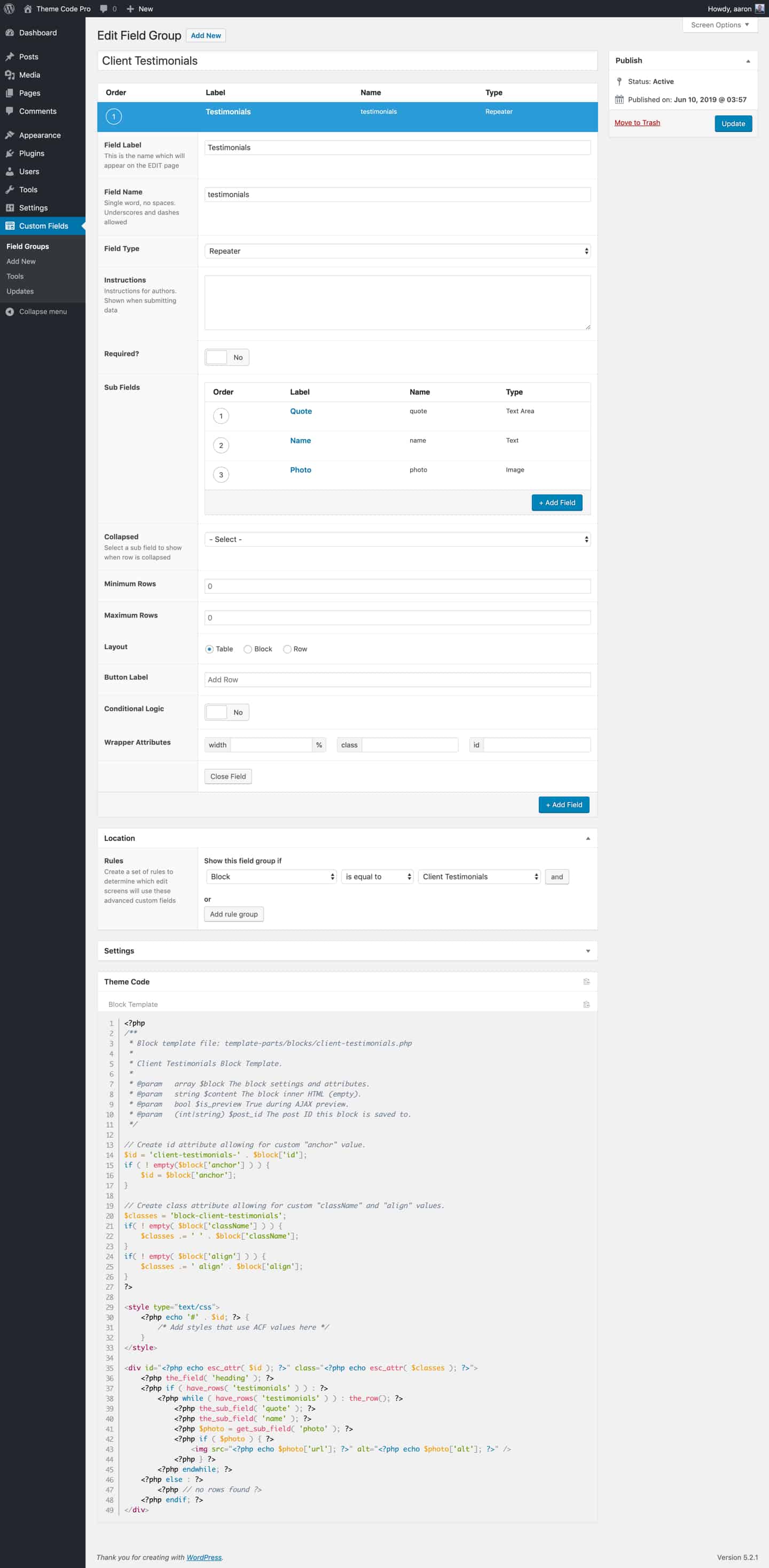Open the Quote sub field label
The height and width of the screenshot is (1568, 769).
(301, 412)
